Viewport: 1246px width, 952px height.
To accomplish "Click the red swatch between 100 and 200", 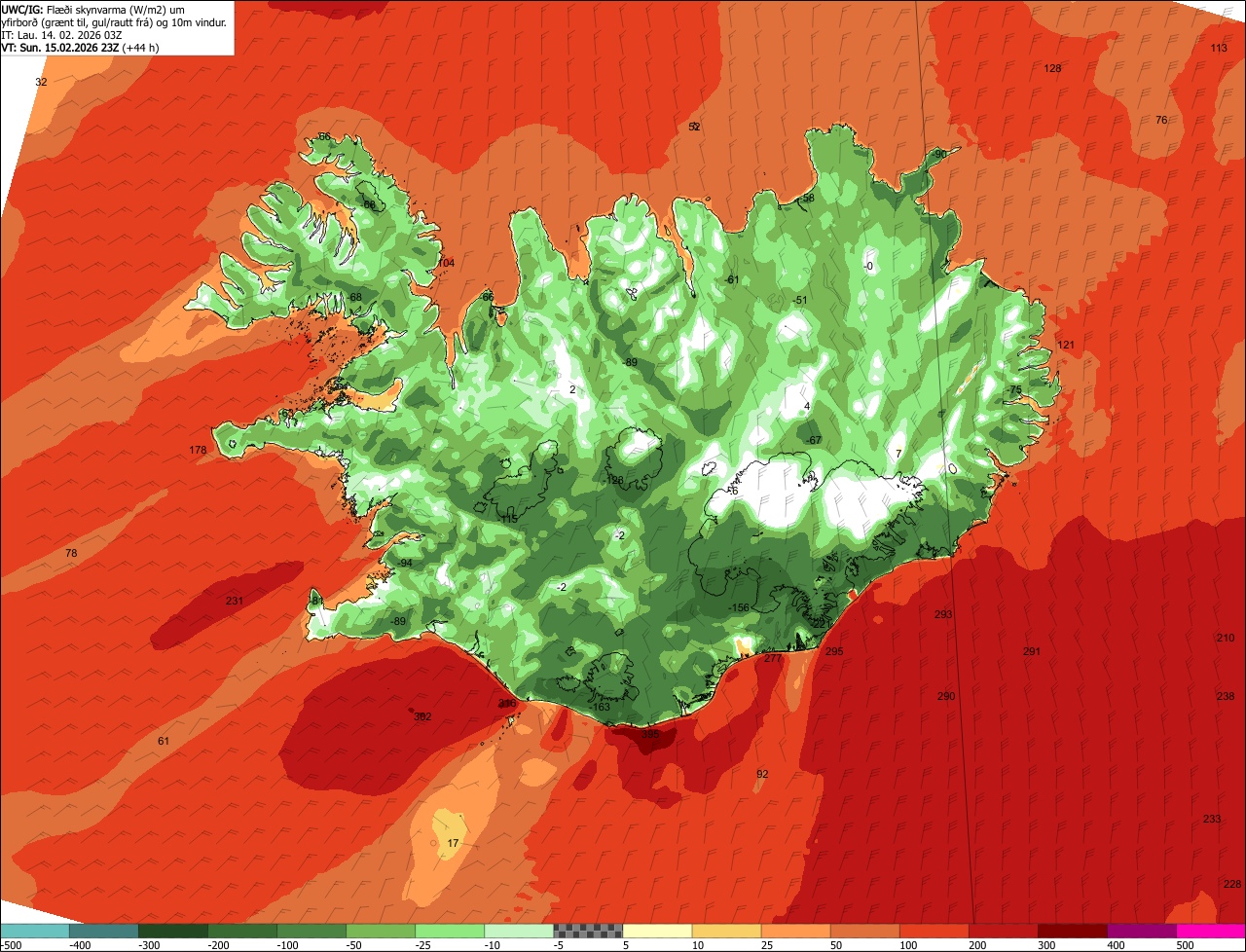I will pos(934,931).
